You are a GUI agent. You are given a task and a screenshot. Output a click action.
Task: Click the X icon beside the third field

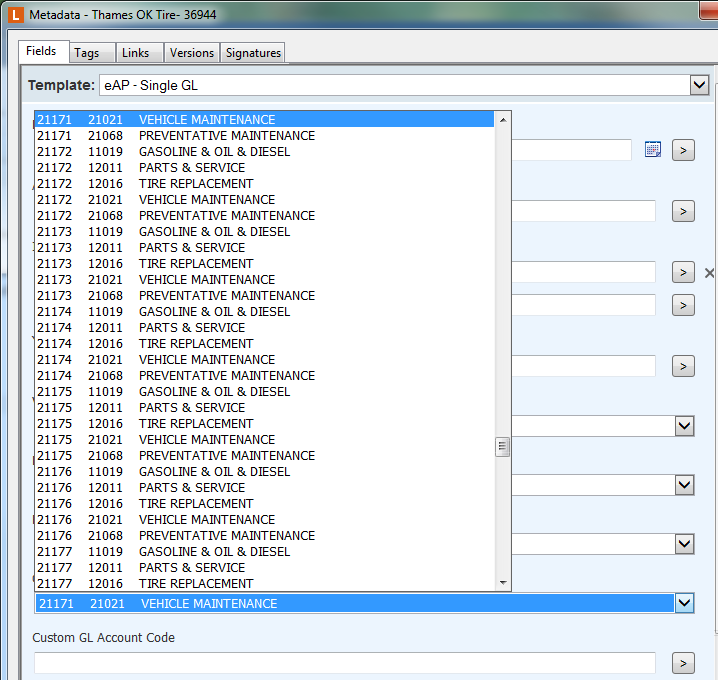pyautogui.click(x=709, y=273)
